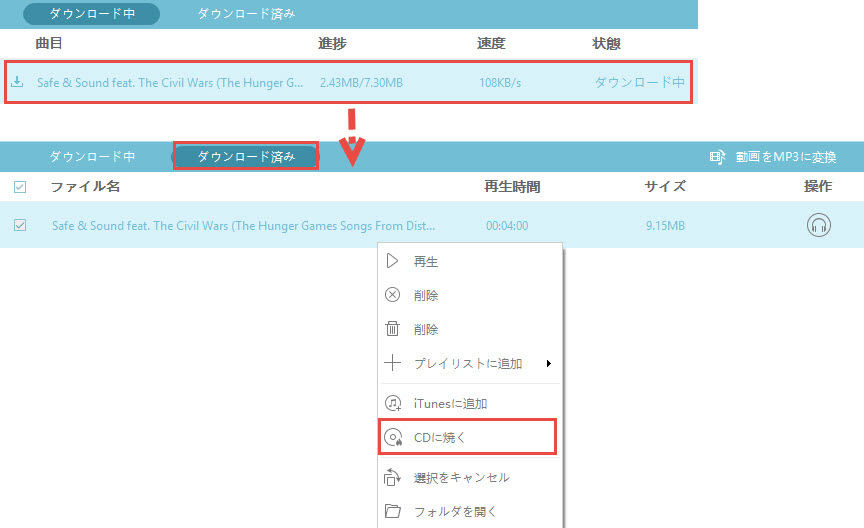
Task: Click the headphones icon in the 操作 column
Action: coord(818,225)
